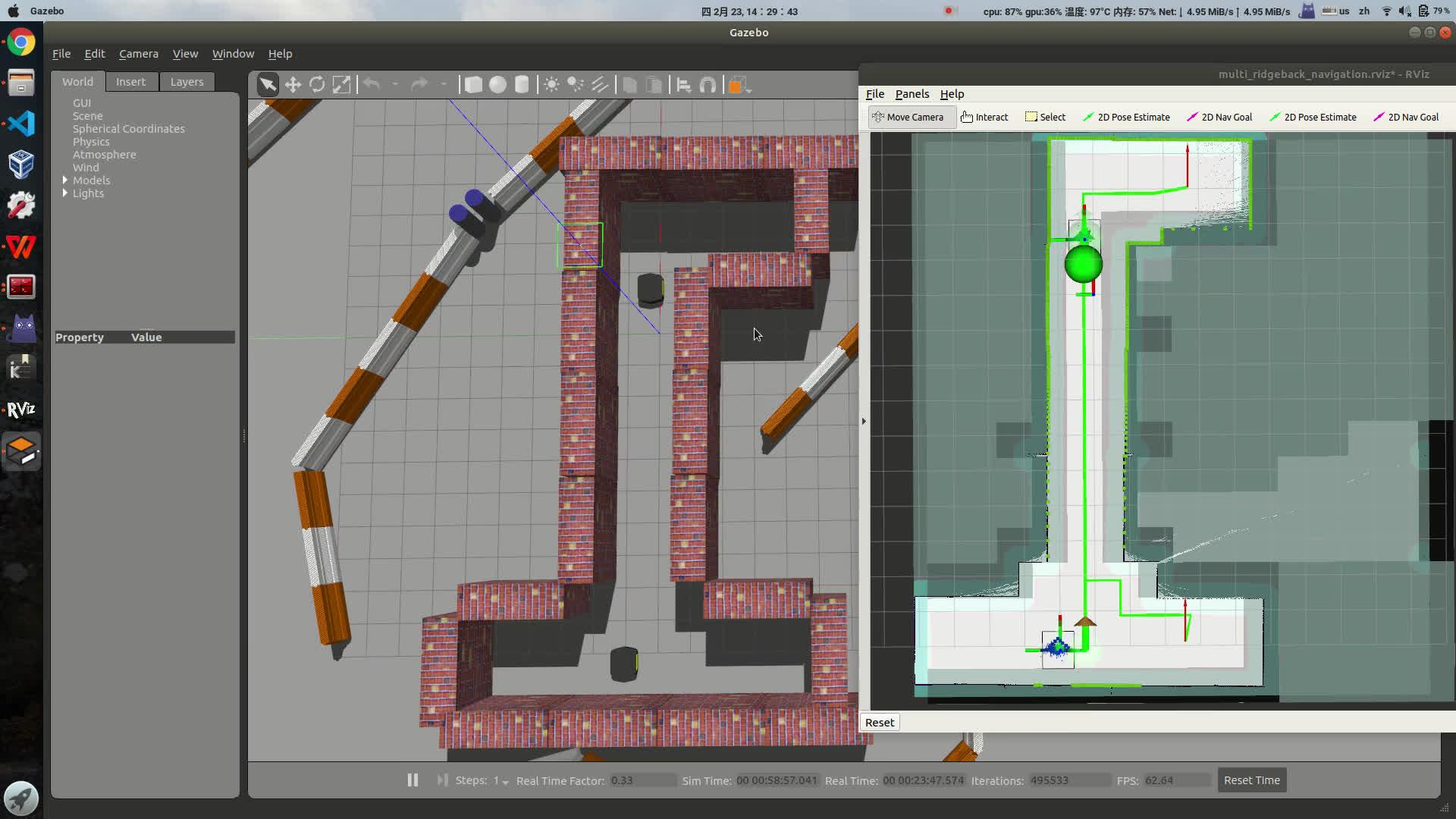
Task: Switch to the Insert tab
Action: point(130,82)
